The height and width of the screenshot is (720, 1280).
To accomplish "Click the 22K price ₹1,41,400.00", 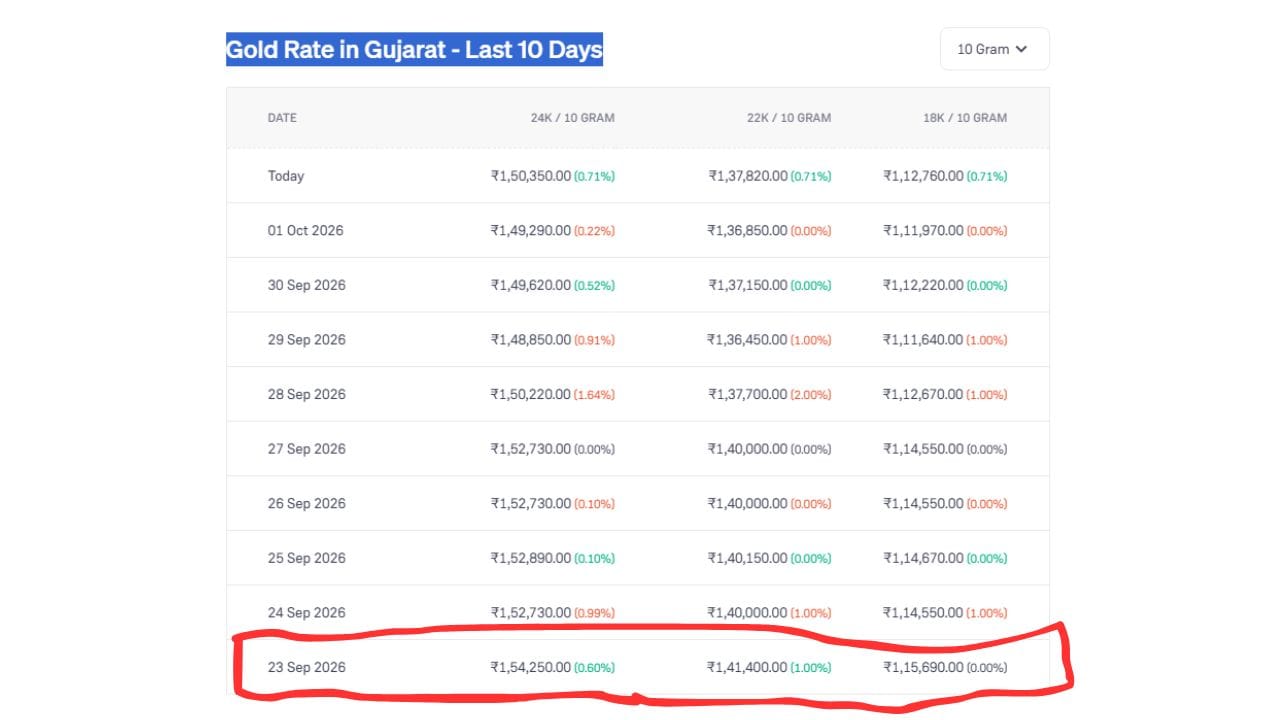I will pyautogui.click(x=747, y=667).
